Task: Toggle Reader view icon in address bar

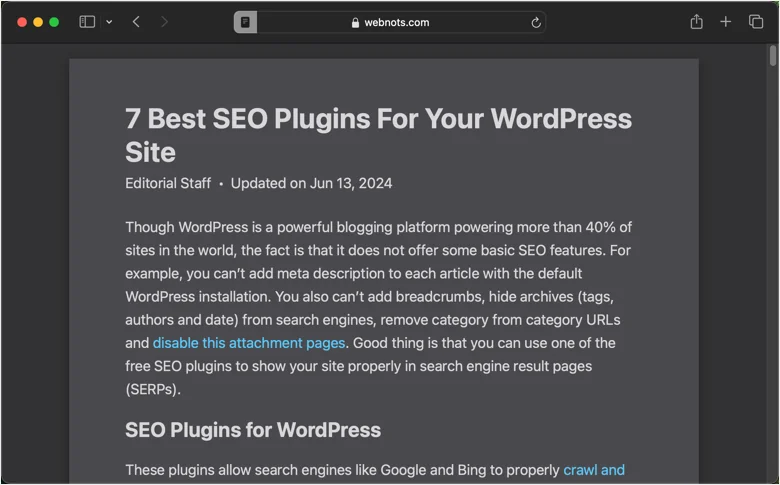Action: [x=245, y=22]
